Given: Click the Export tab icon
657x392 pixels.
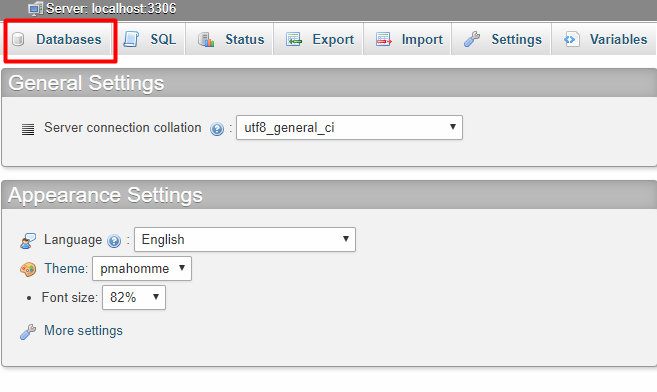Looking at the screenshot, I should 294,39.
